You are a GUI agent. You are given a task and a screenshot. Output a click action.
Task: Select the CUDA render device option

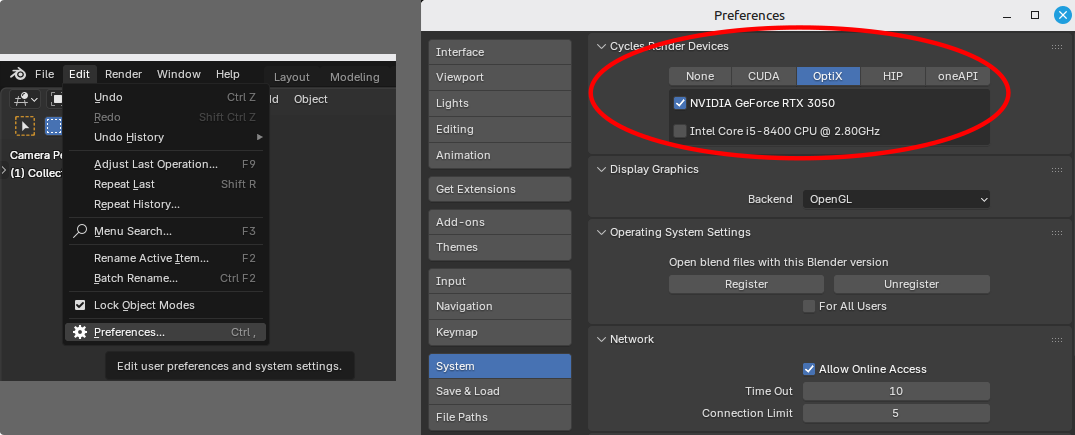coord(764,76)
